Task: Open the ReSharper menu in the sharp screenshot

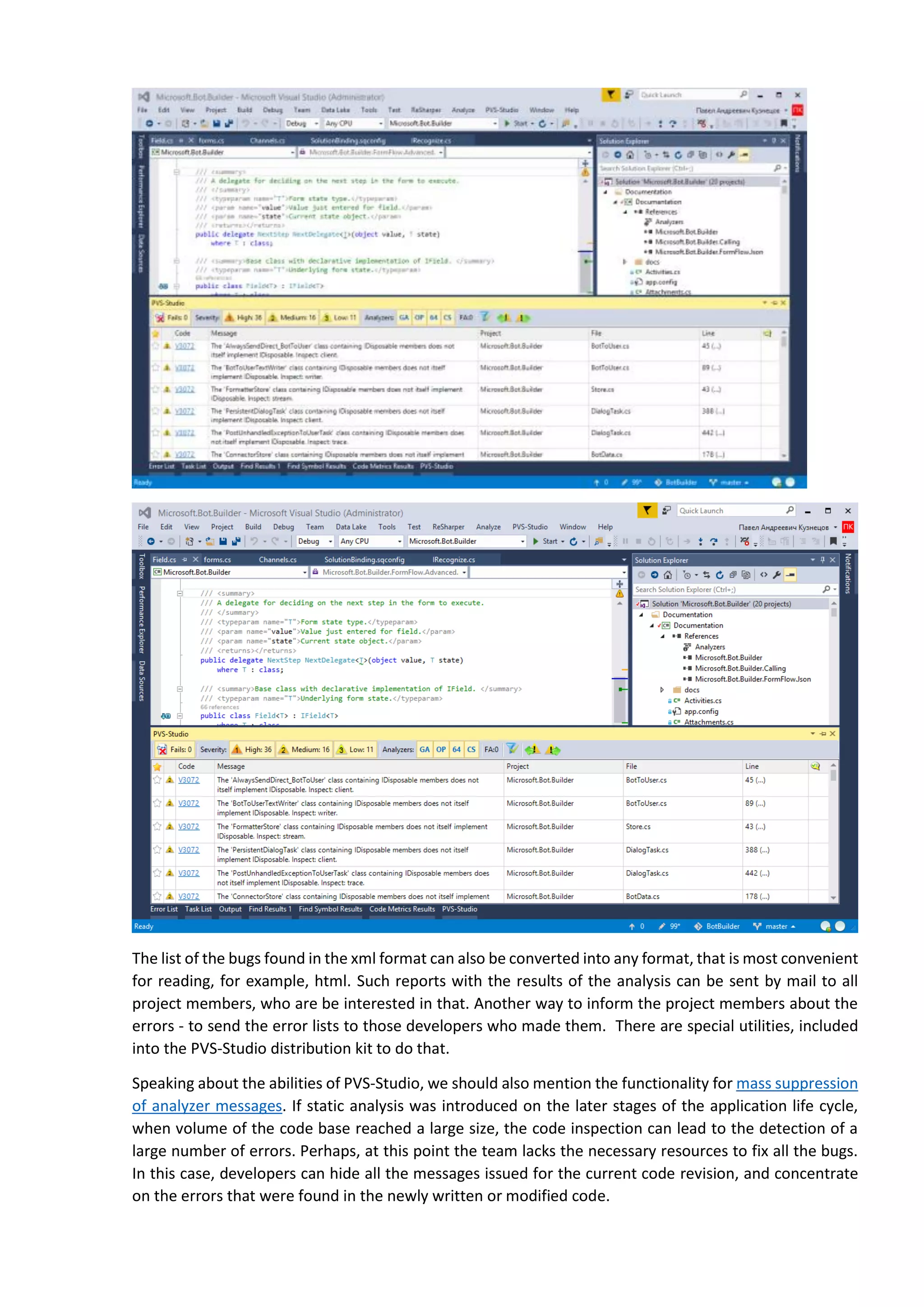Action: point(448,527)
